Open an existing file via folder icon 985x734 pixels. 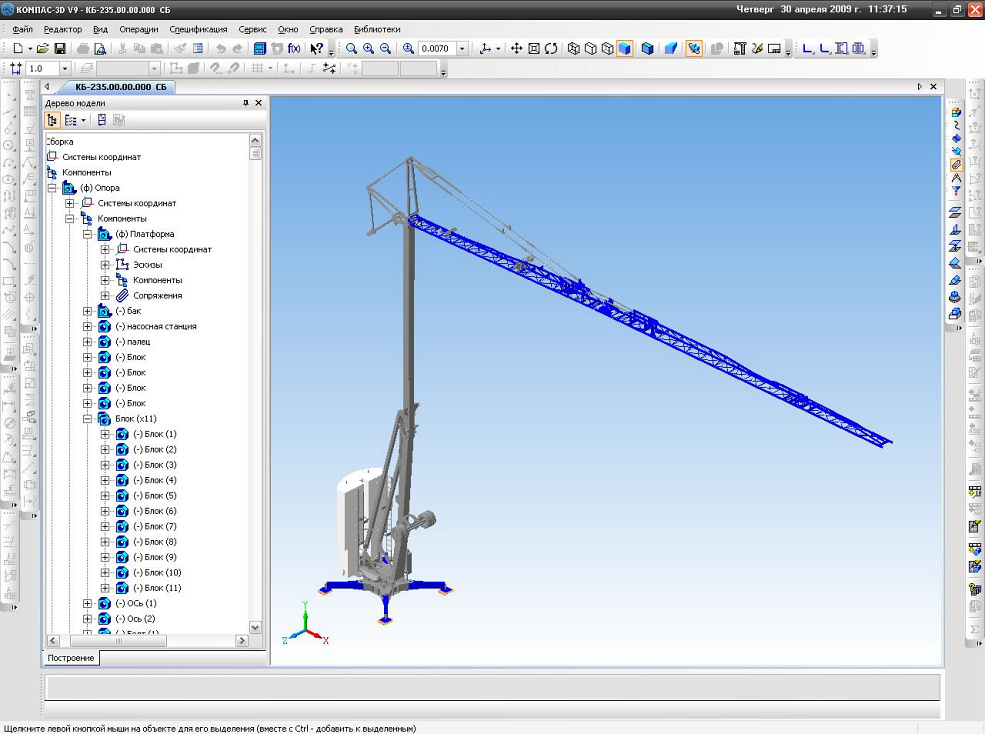click(x=43, y=48)
